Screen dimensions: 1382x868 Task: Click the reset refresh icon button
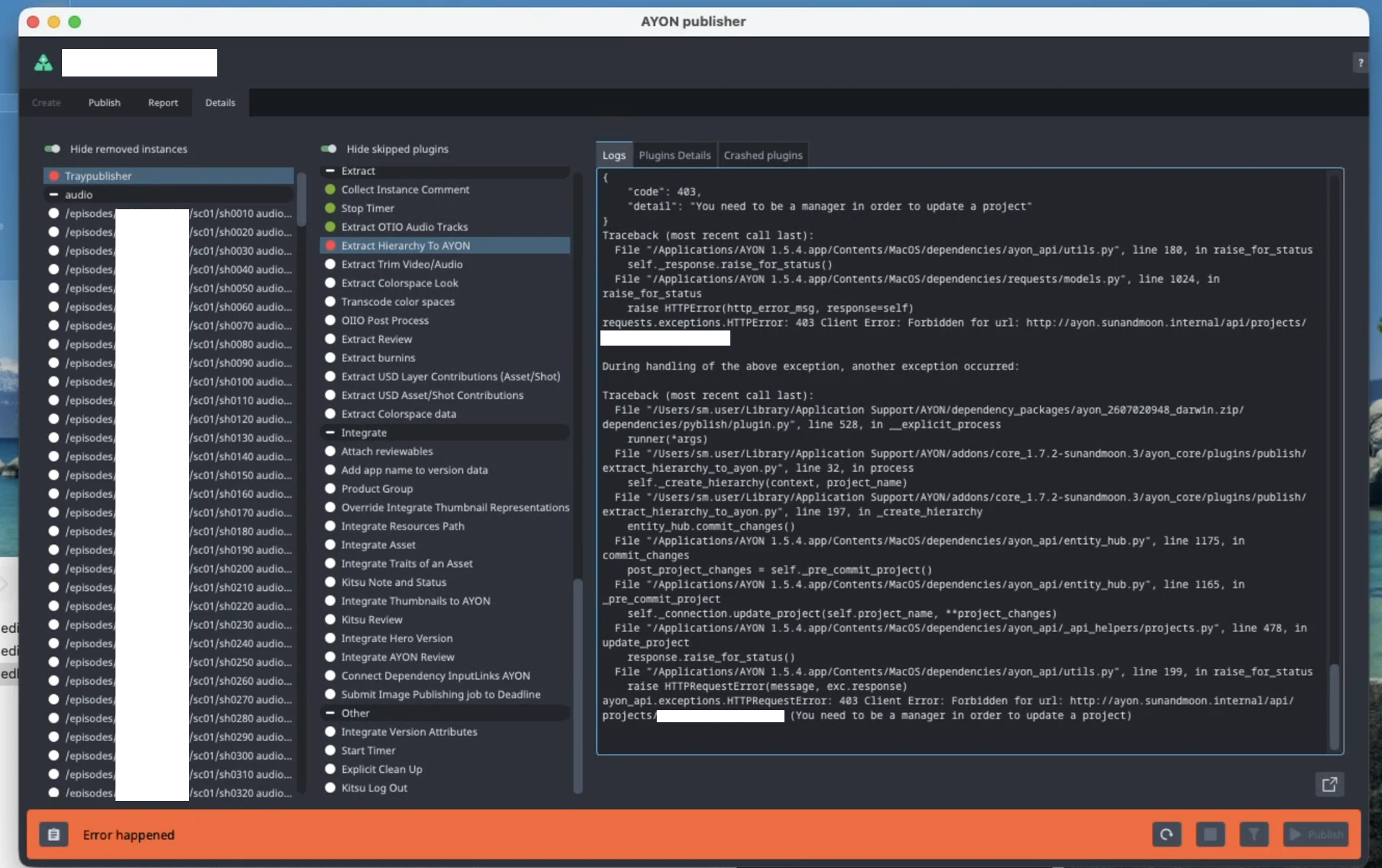[1166, 835]
